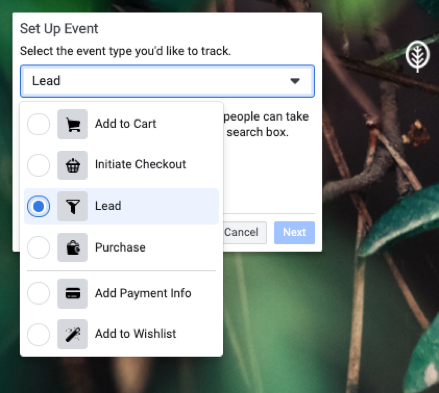Click the shopping cart icon for Add to Cart
The width and height of the screenshot is (439, 393).
click(x=72, y=124)
